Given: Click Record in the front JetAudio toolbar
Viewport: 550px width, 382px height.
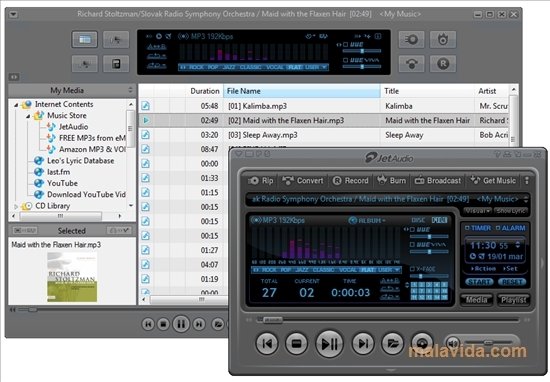Looking at the screenshot, I should (350, 181).
